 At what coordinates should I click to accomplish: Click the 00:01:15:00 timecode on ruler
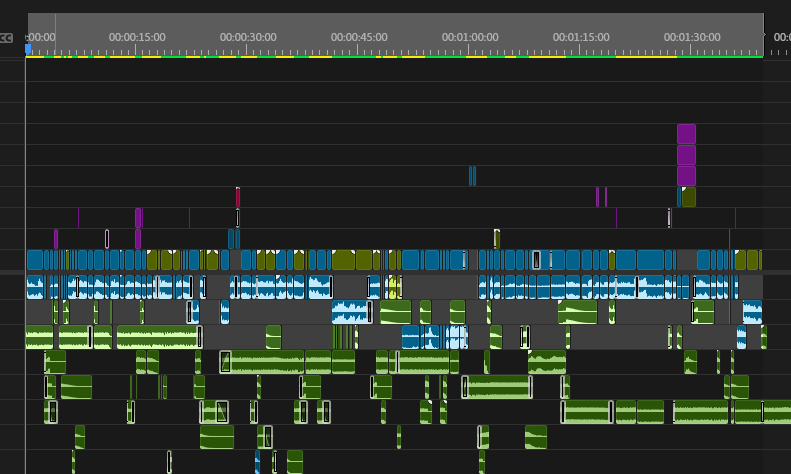[x=581, y=37]
